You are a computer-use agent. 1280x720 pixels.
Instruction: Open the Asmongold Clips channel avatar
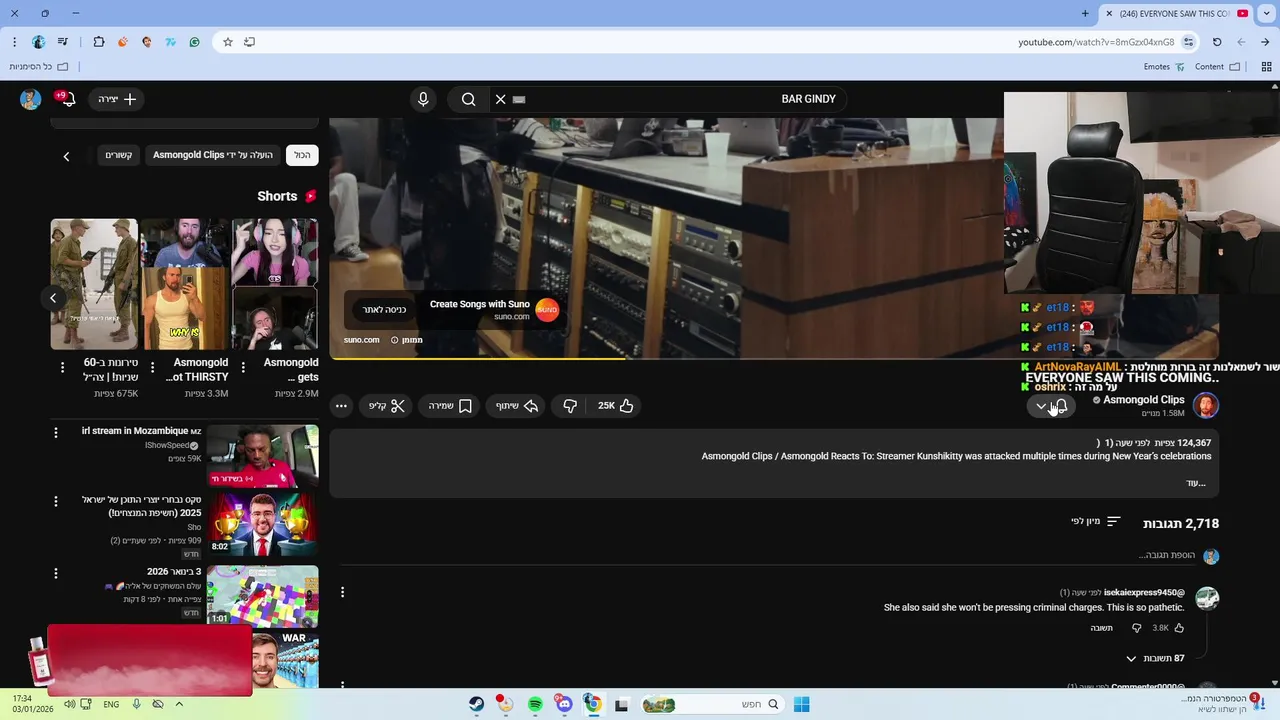click(1206, 405)
